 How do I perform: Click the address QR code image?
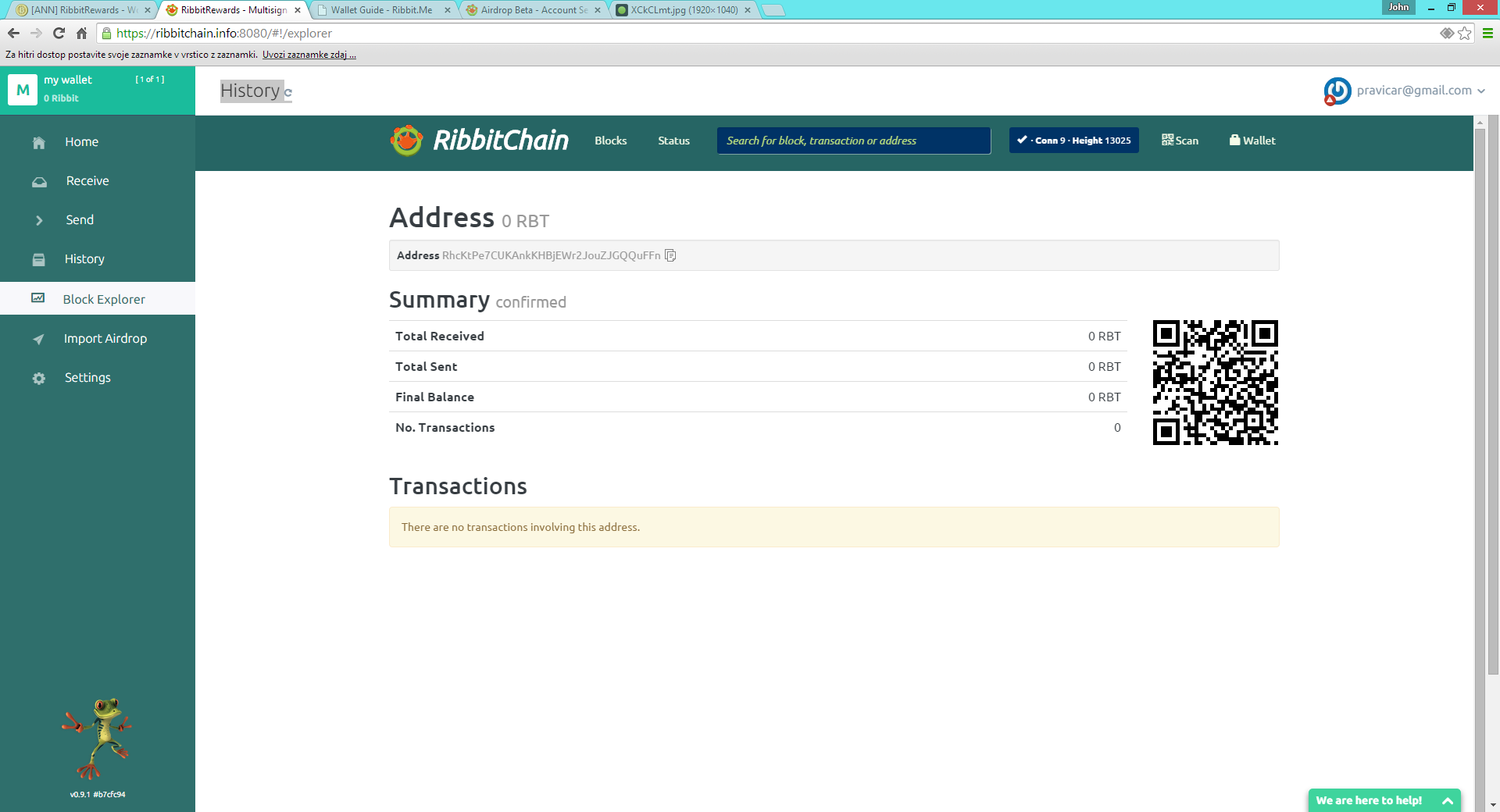tap(1216, 383)
